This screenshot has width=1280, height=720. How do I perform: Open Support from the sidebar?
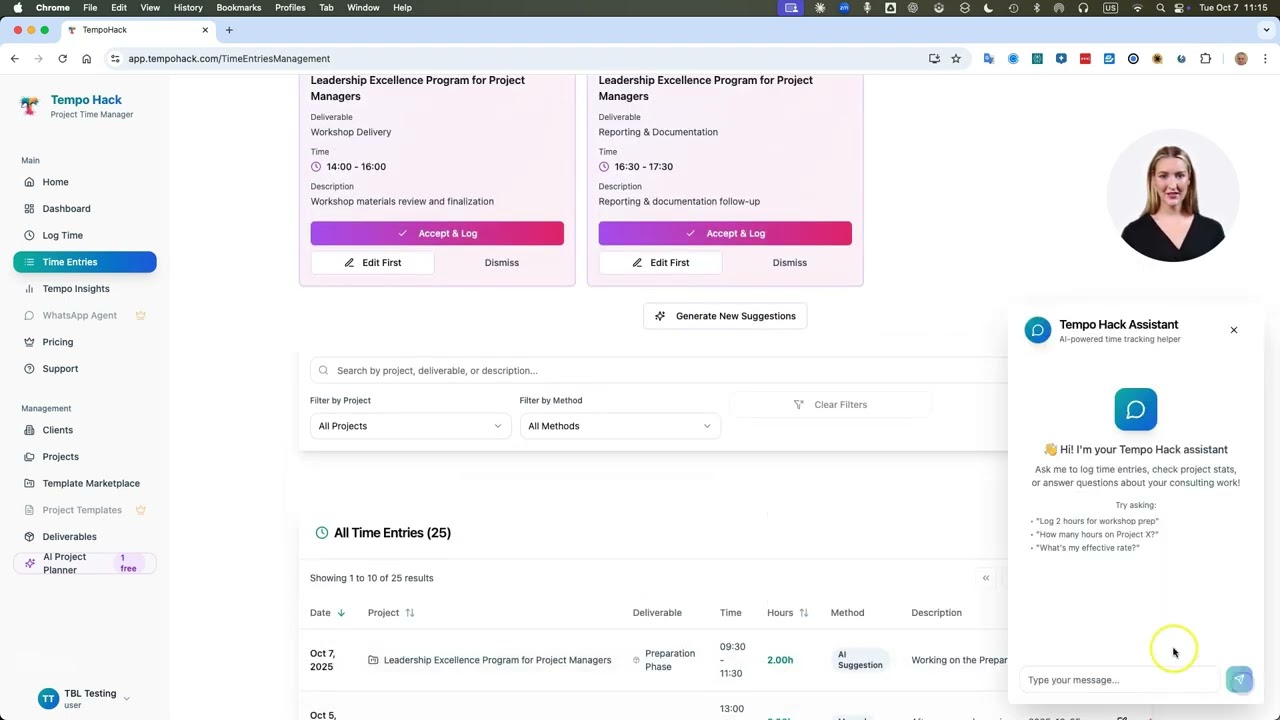85,369
